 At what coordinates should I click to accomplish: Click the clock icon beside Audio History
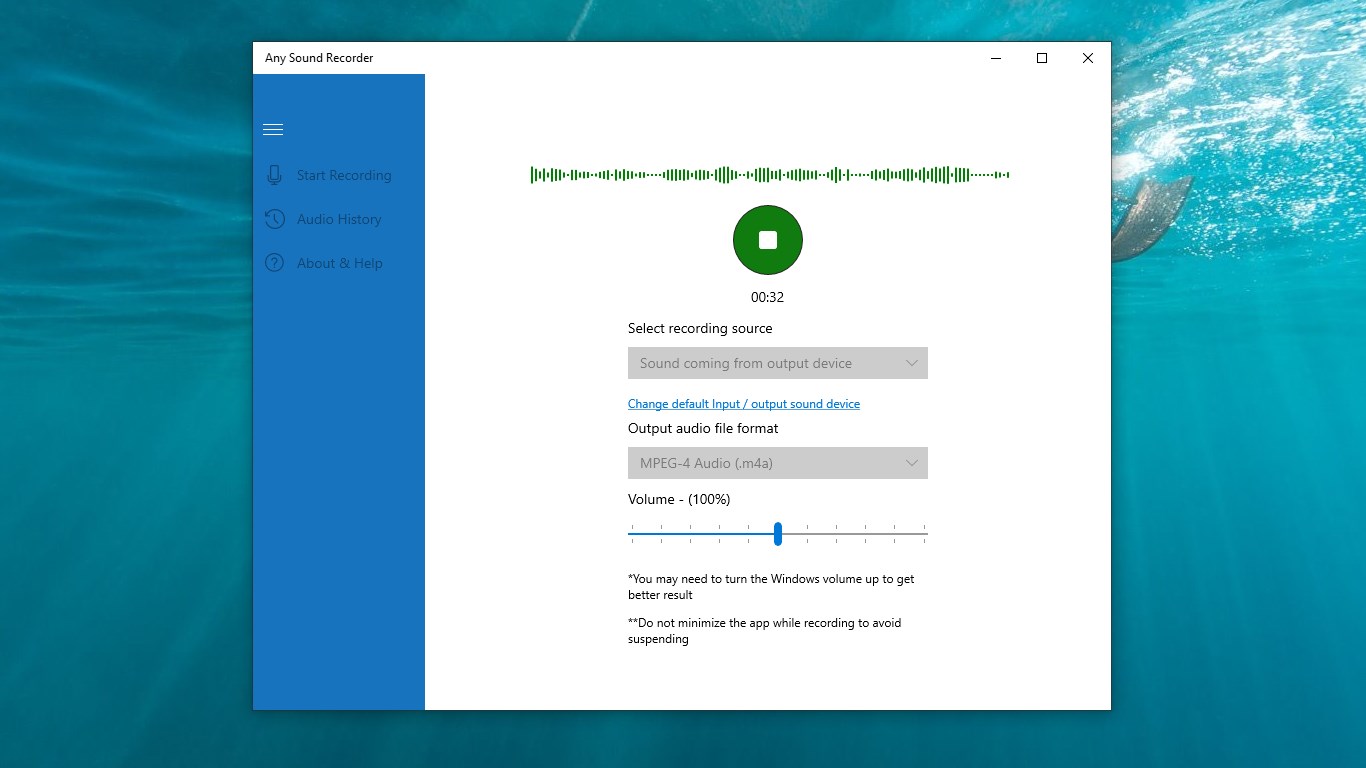(273, 219)
